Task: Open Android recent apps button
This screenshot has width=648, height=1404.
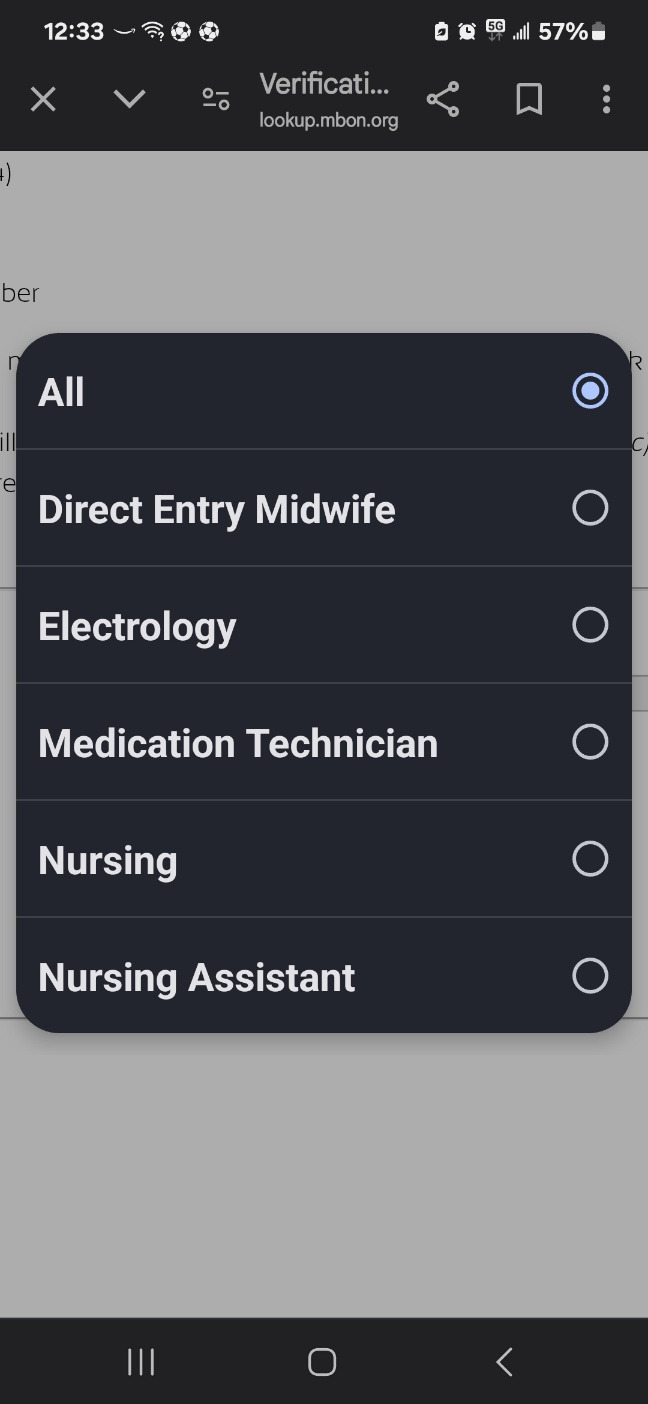Action: click(x=141, y=1361)
